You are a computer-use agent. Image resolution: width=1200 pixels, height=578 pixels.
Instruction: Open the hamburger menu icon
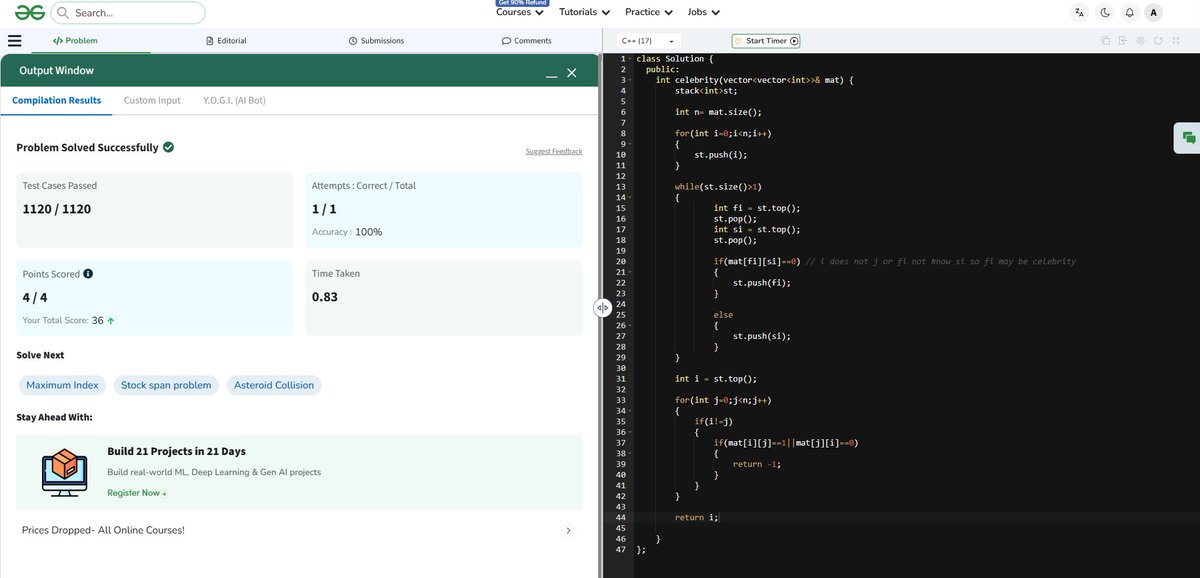tap(14, 41)
